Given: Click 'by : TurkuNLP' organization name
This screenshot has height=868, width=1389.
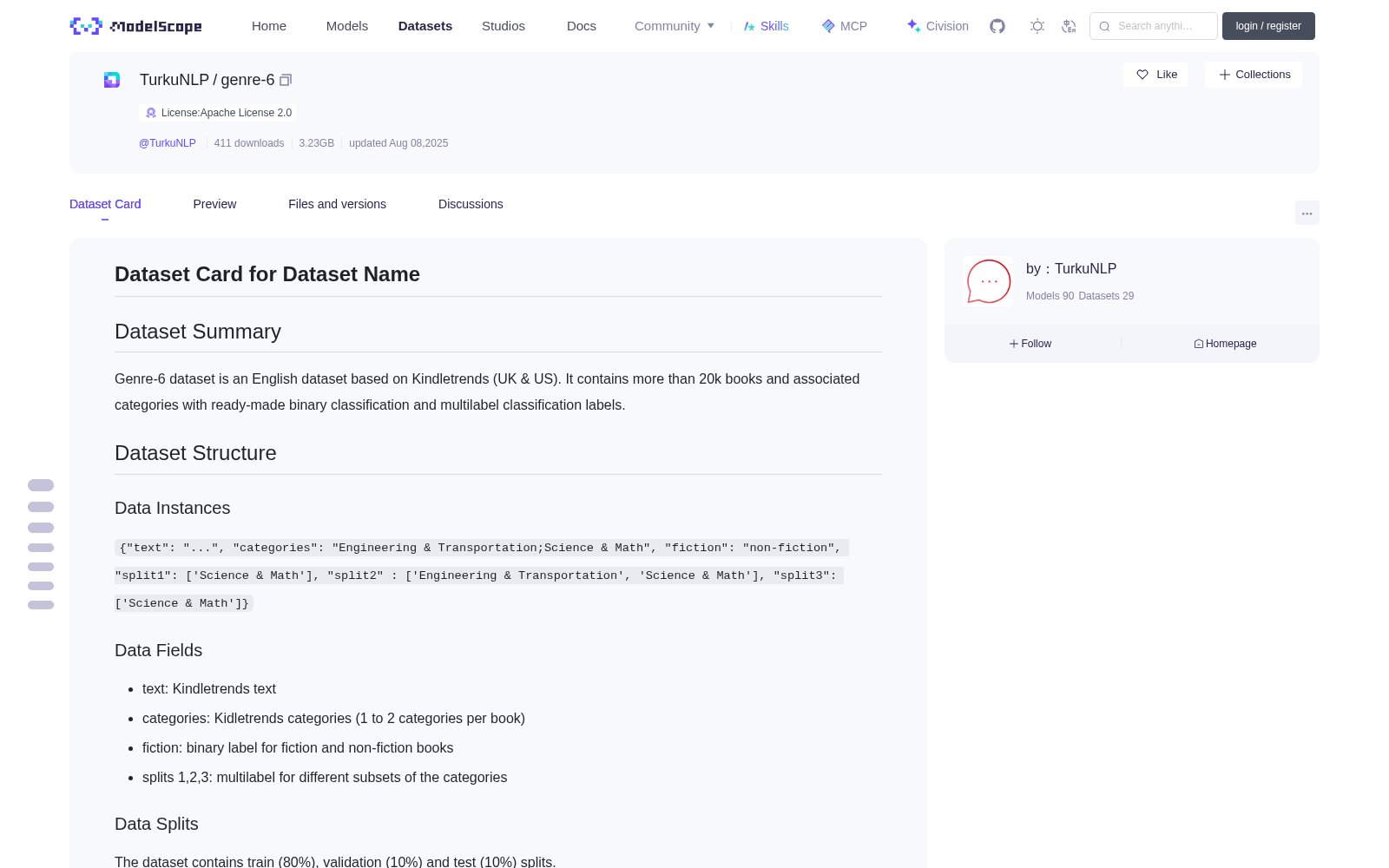Looking at the screenshot, I should pyautogui.click(x=1071, y=269).
